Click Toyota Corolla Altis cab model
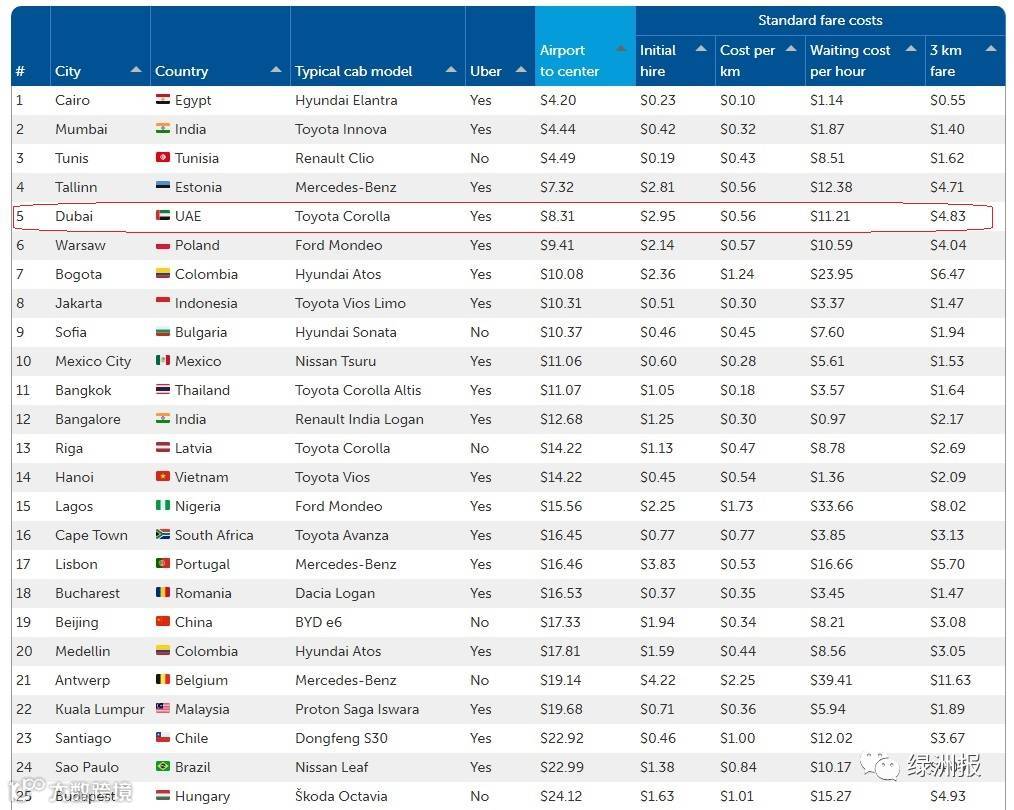 pyautogui.click(x=358, y=390)
